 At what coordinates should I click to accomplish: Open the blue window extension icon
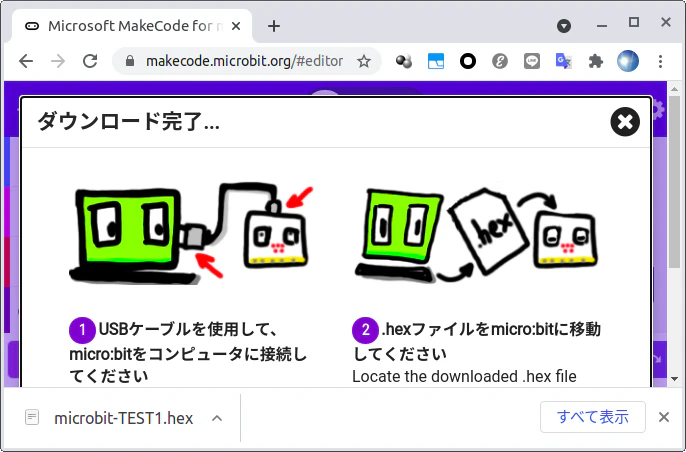tap(436, 61)
